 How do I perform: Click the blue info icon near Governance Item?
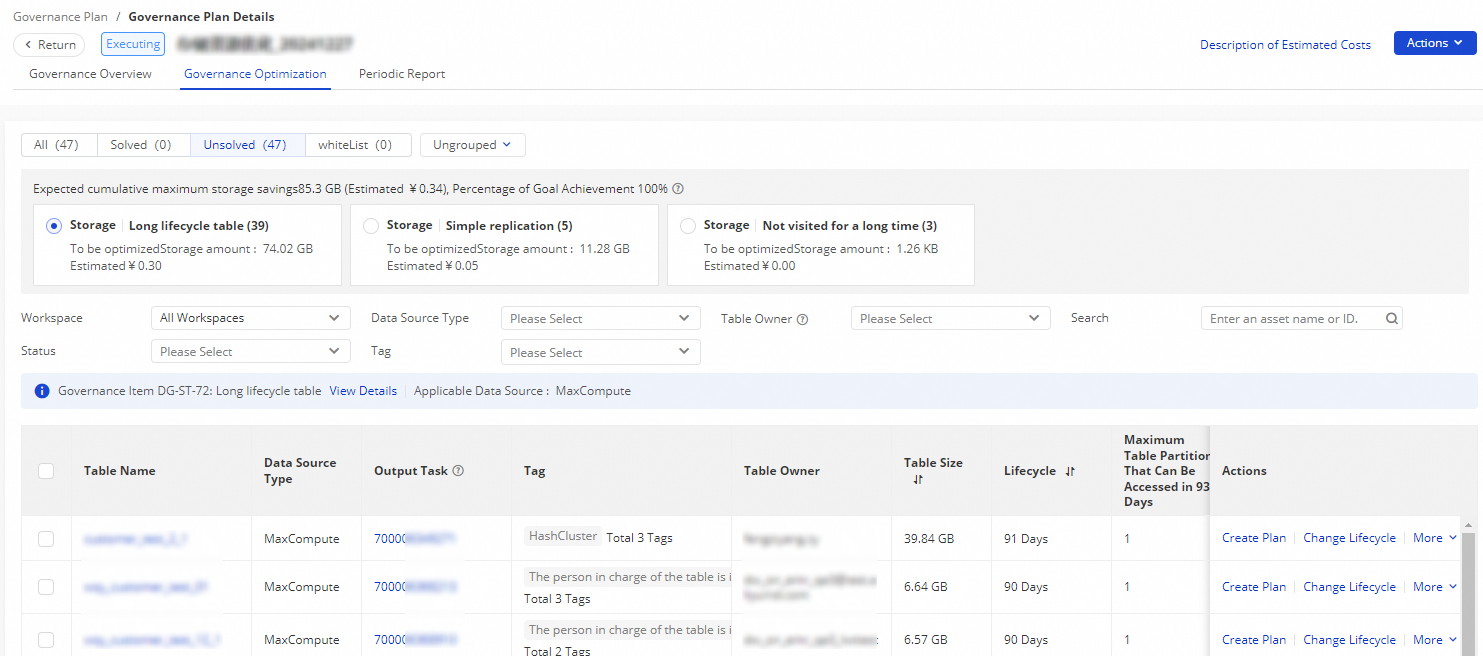tap(42, 391)
